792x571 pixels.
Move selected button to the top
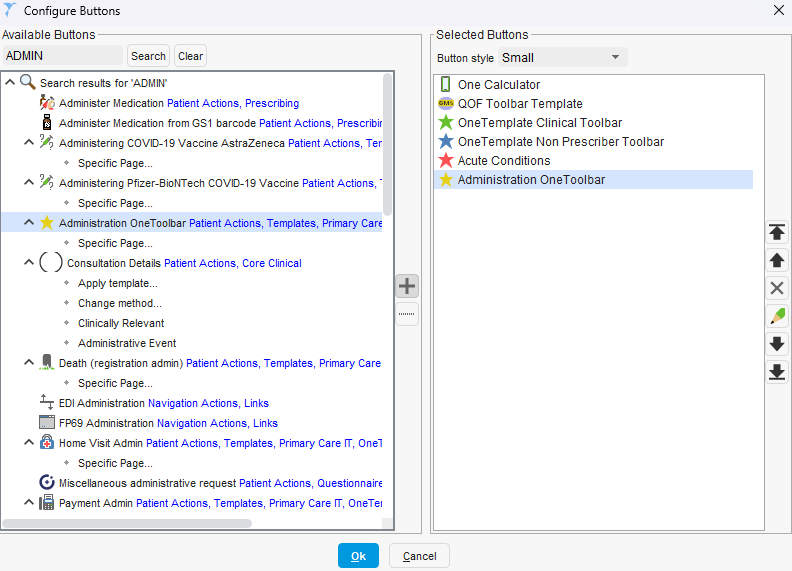coord(777,232)
